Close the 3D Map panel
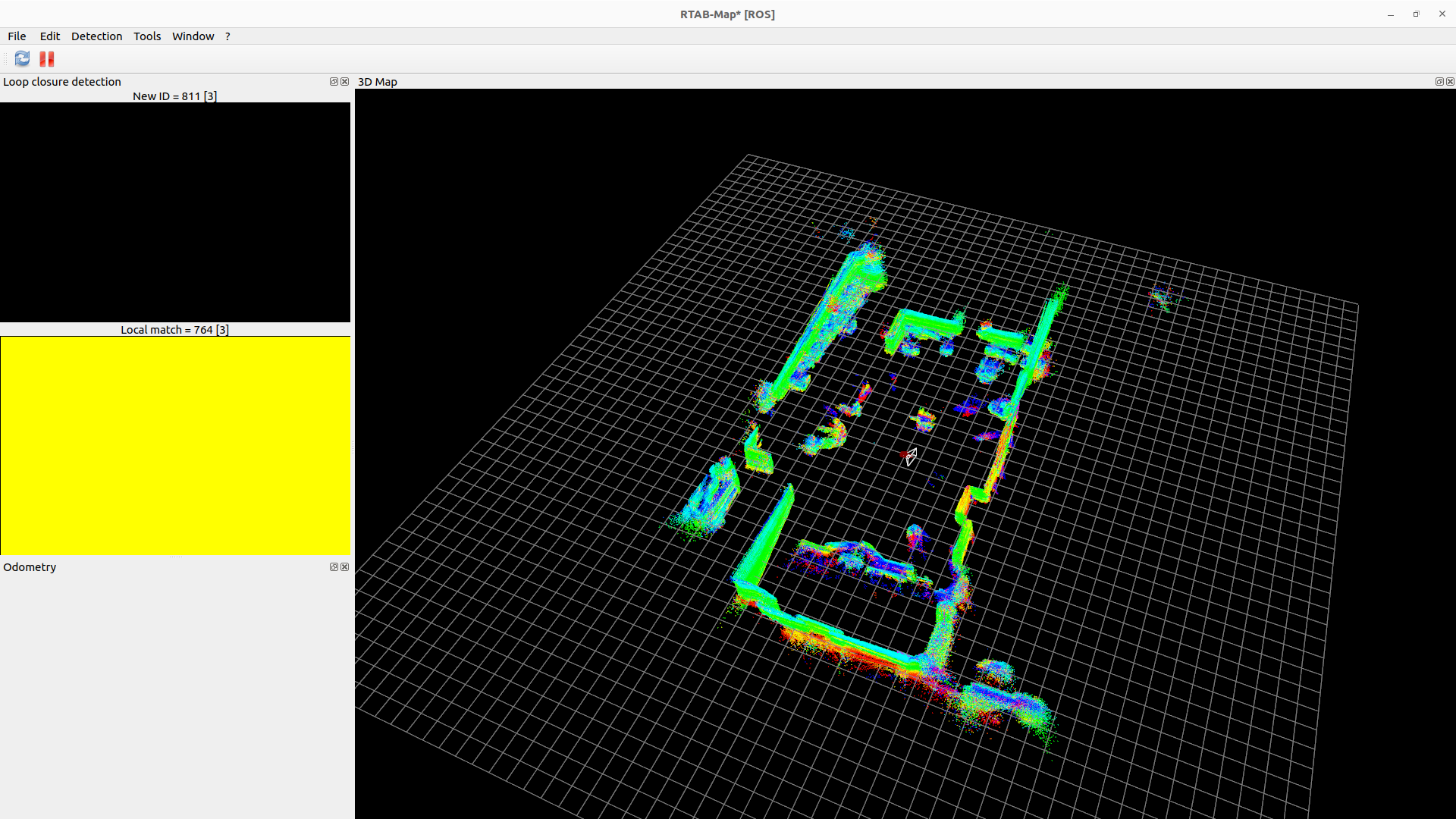The width and height of the screenshot is (1456, 819). (x=1451, y=81)
